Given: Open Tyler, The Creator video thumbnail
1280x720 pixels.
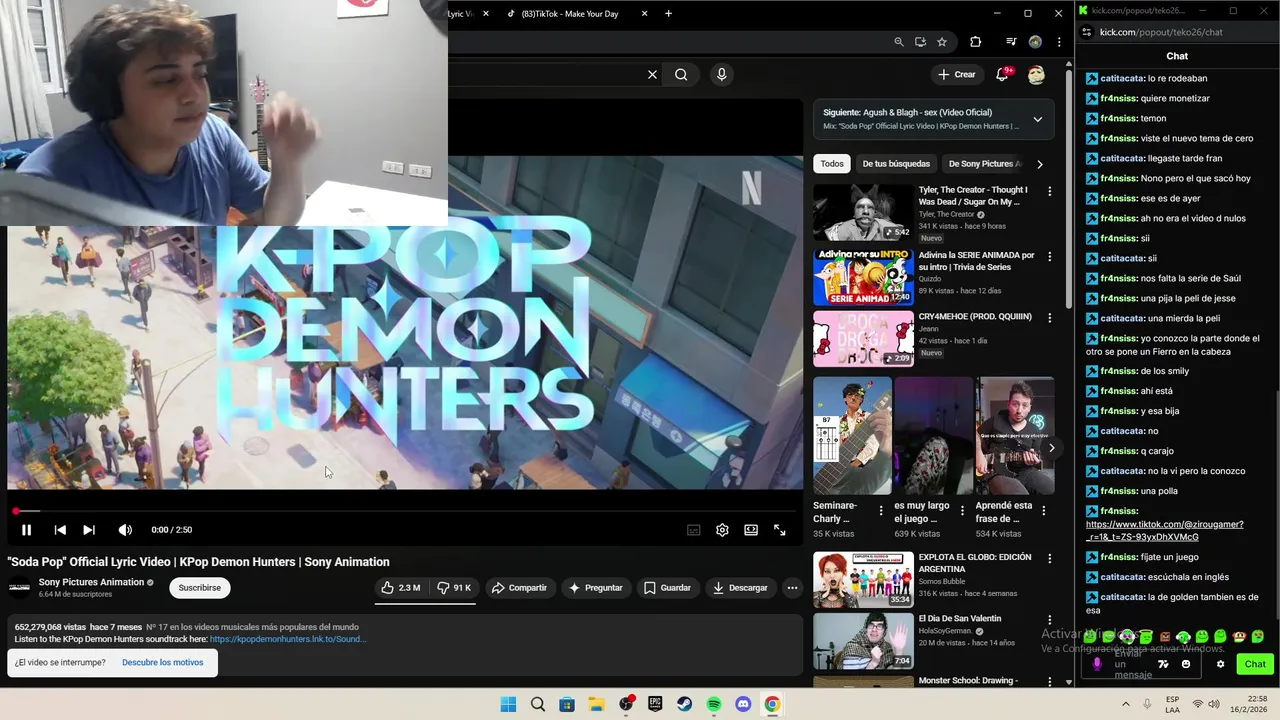Looking at the screenshot, I should (x=863, y=213).
